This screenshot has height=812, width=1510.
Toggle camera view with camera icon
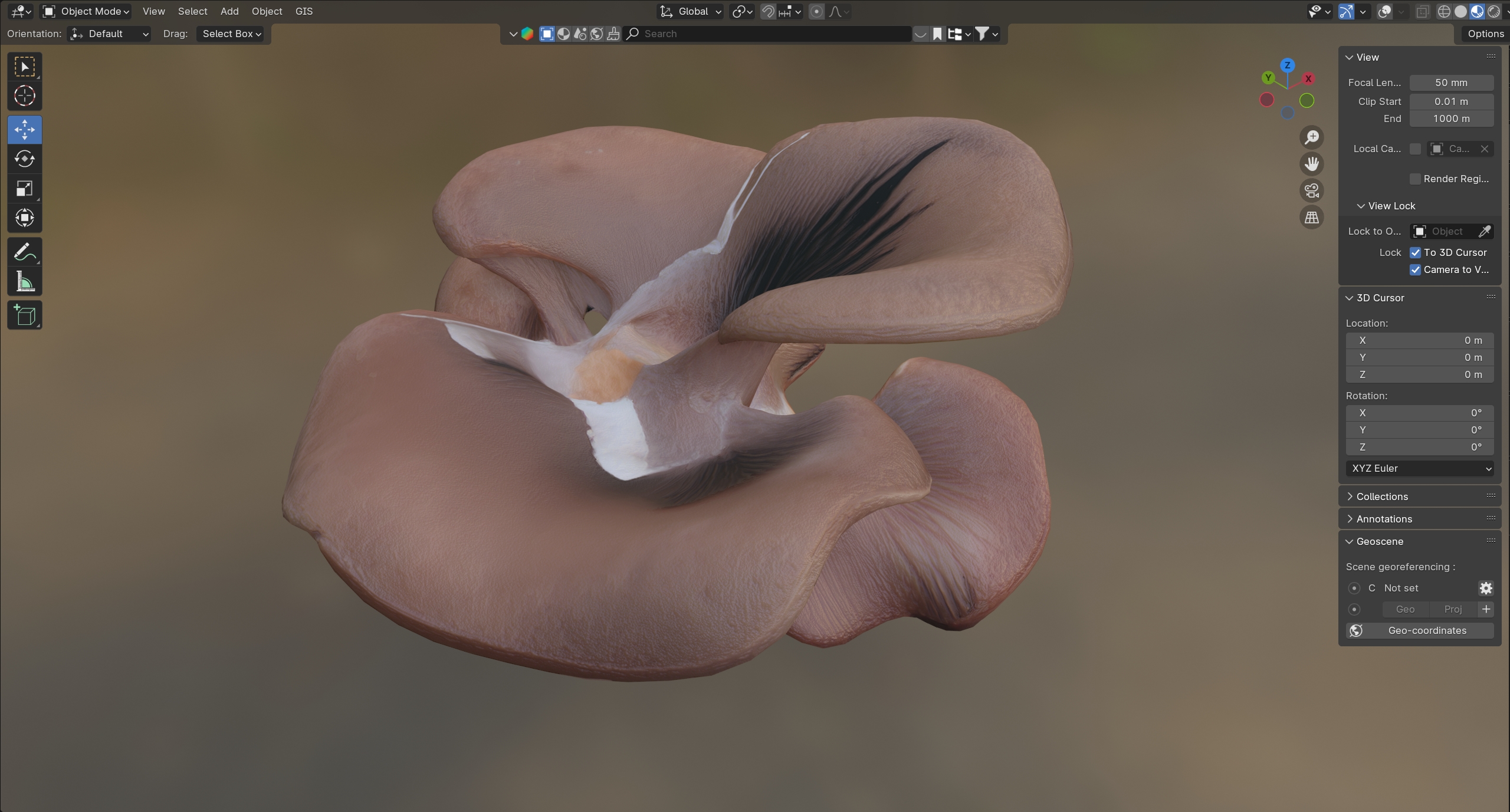(1311, 190)
